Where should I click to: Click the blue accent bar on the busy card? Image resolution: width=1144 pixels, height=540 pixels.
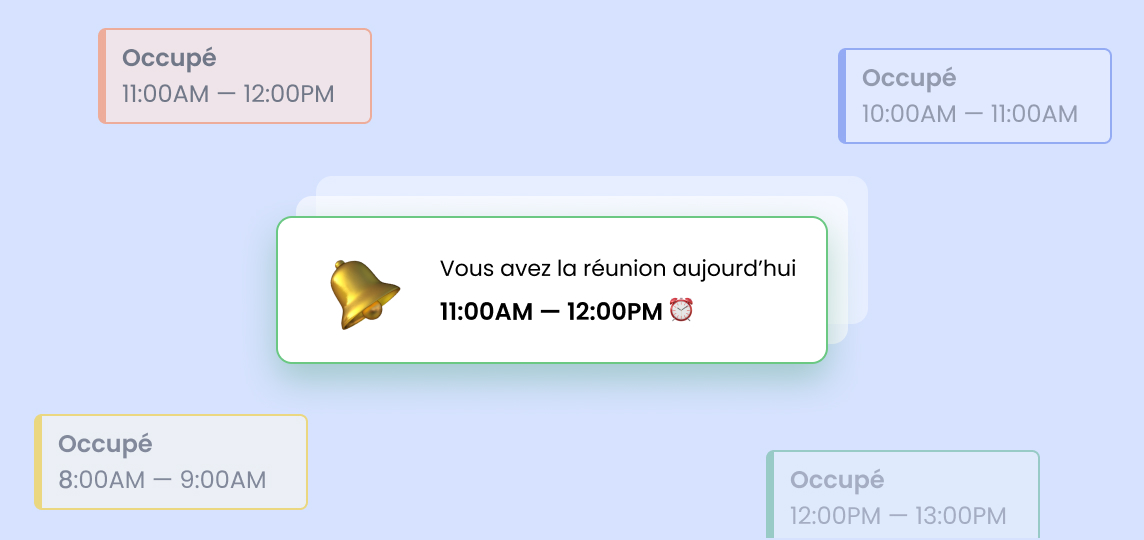842,96
